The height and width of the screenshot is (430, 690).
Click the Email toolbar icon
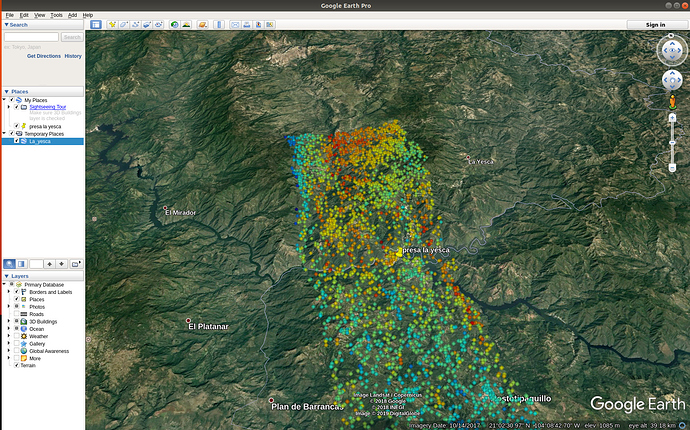(235, 25)
